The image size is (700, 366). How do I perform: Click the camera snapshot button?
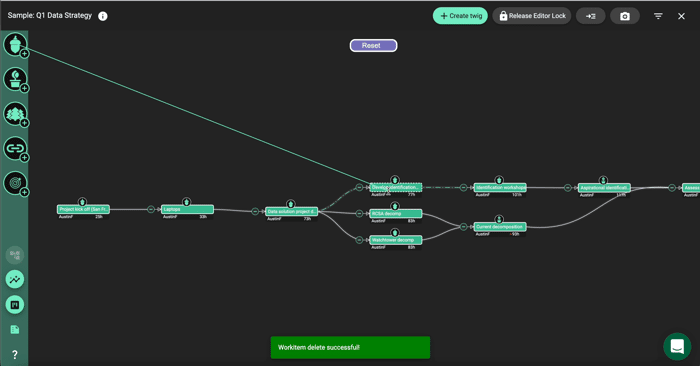tap(625, 16)
